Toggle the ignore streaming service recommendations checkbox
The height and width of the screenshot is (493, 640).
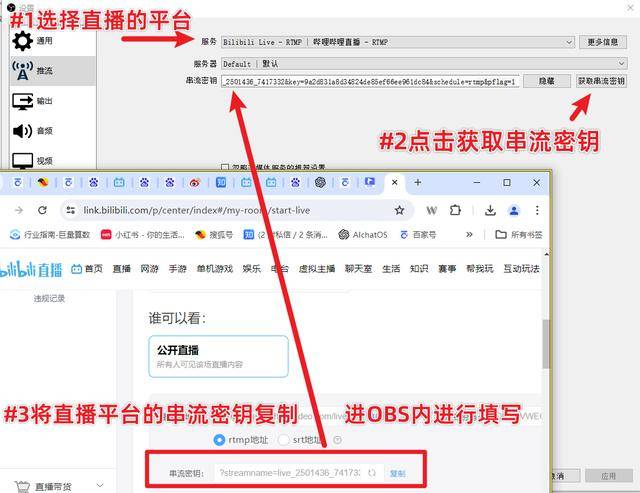coord(224,167)
